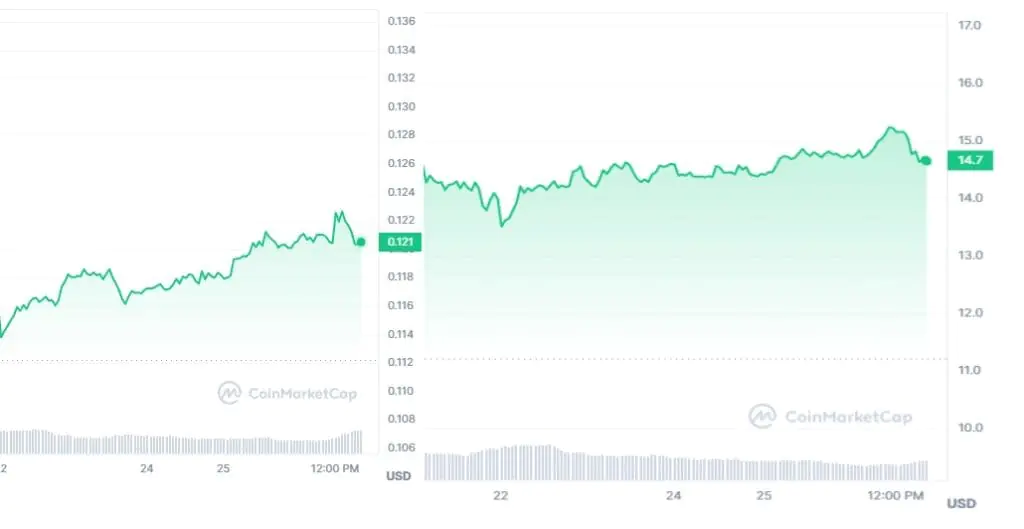
Task: Click the 25 date label under the left chart
Action: [223, 468]
